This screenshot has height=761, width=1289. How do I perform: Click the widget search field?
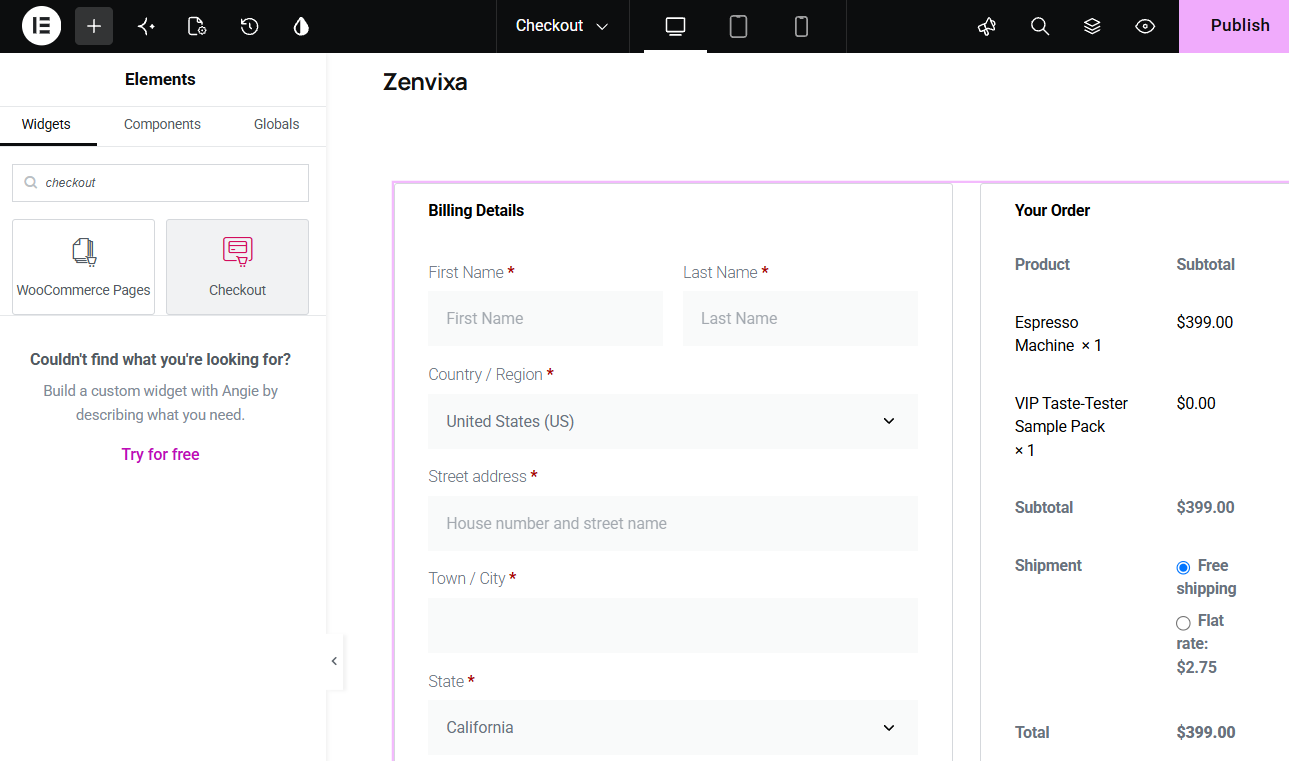click(x=160, y=183)
